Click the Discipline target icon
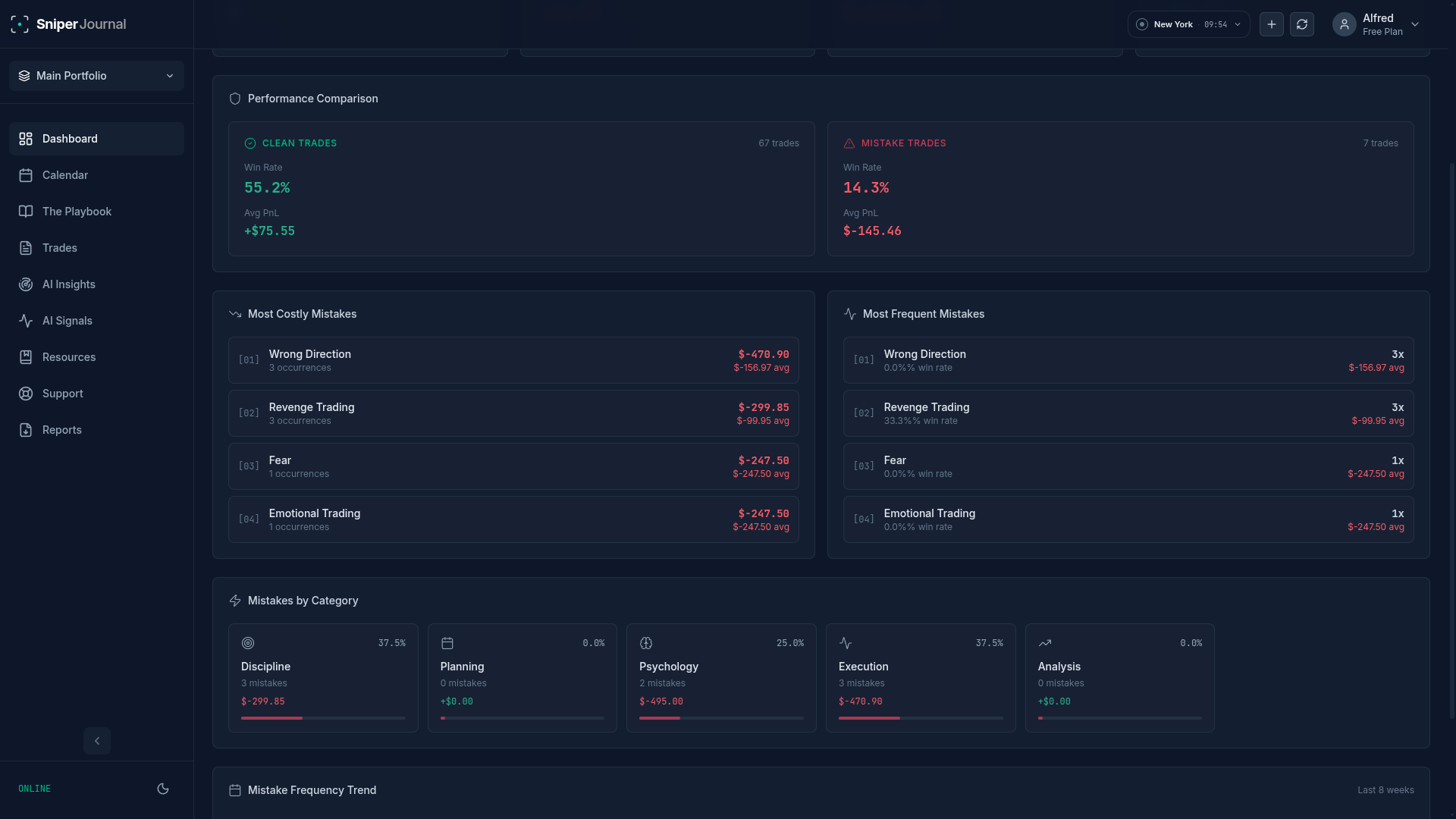The height and width of the screenshot is (819, 1456). coord(248,643)
